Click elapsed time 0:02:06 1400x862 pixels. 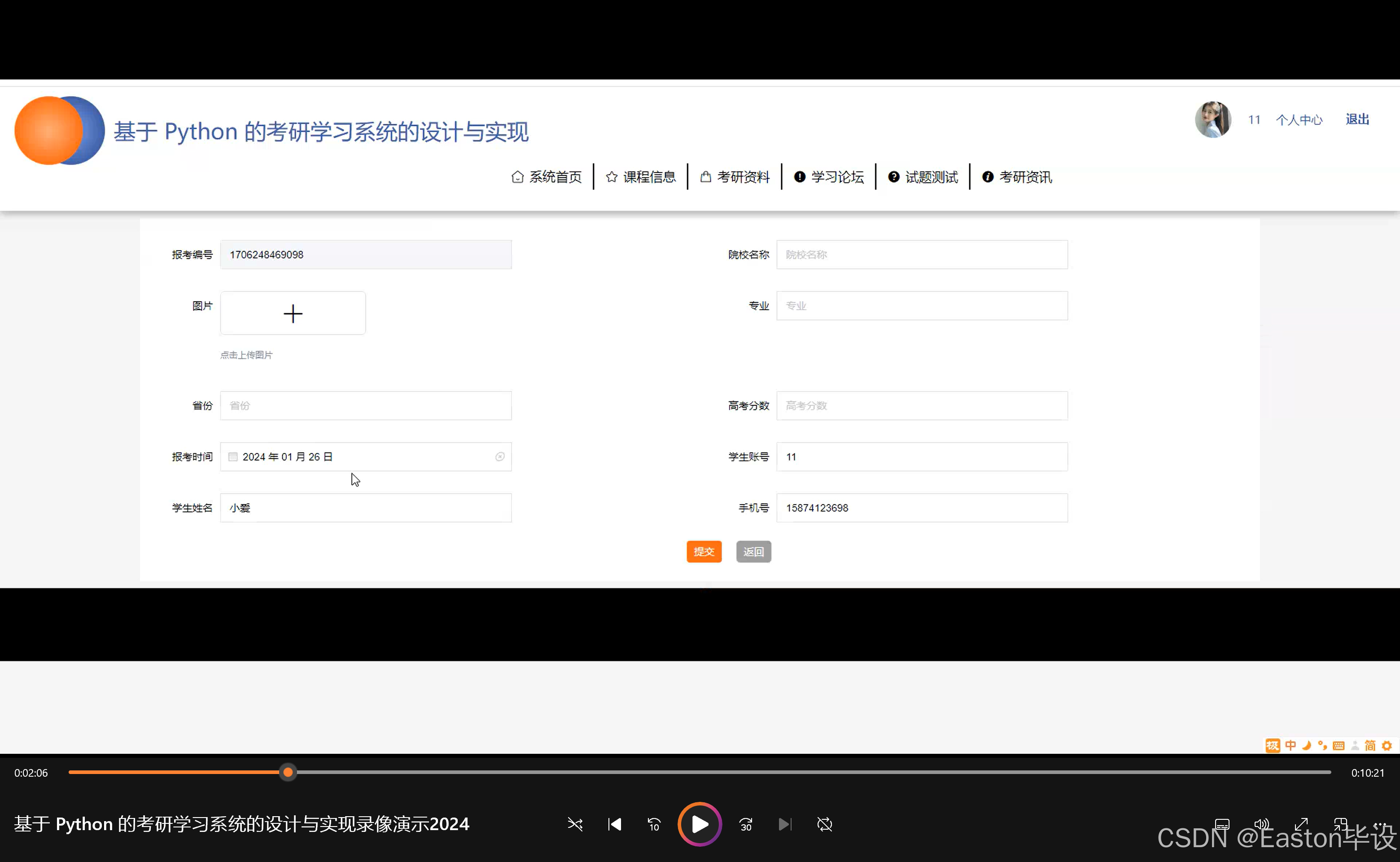[31, 773]
